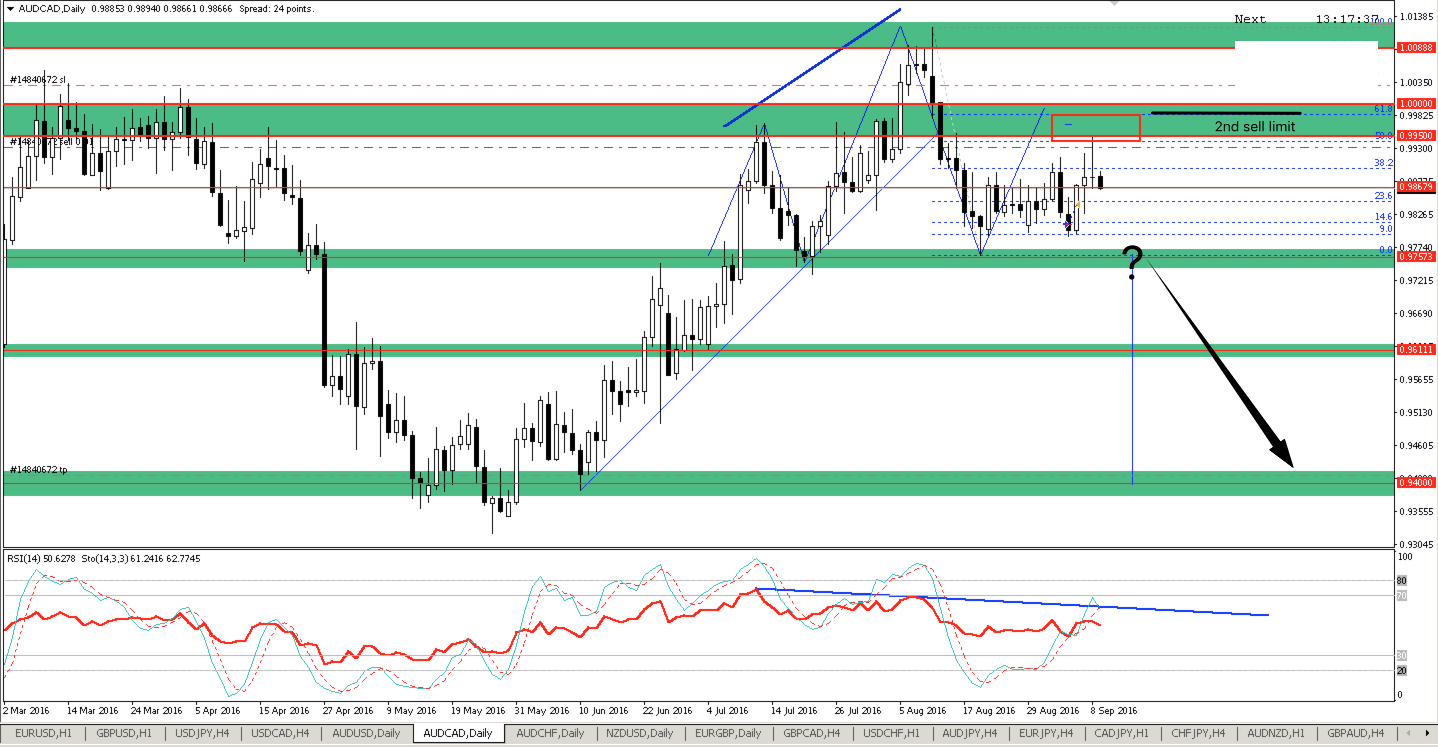The width and height of the screenshot is (1438, 747).
Task: Select the '2nd sell limit' text label
Action: pos(1254,126)
